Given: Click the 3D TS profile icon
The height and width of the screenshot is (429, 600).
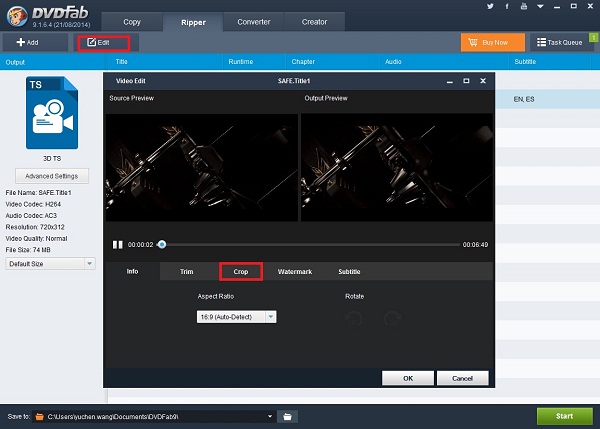Looking at the screenshot, I should click(52, 113).
